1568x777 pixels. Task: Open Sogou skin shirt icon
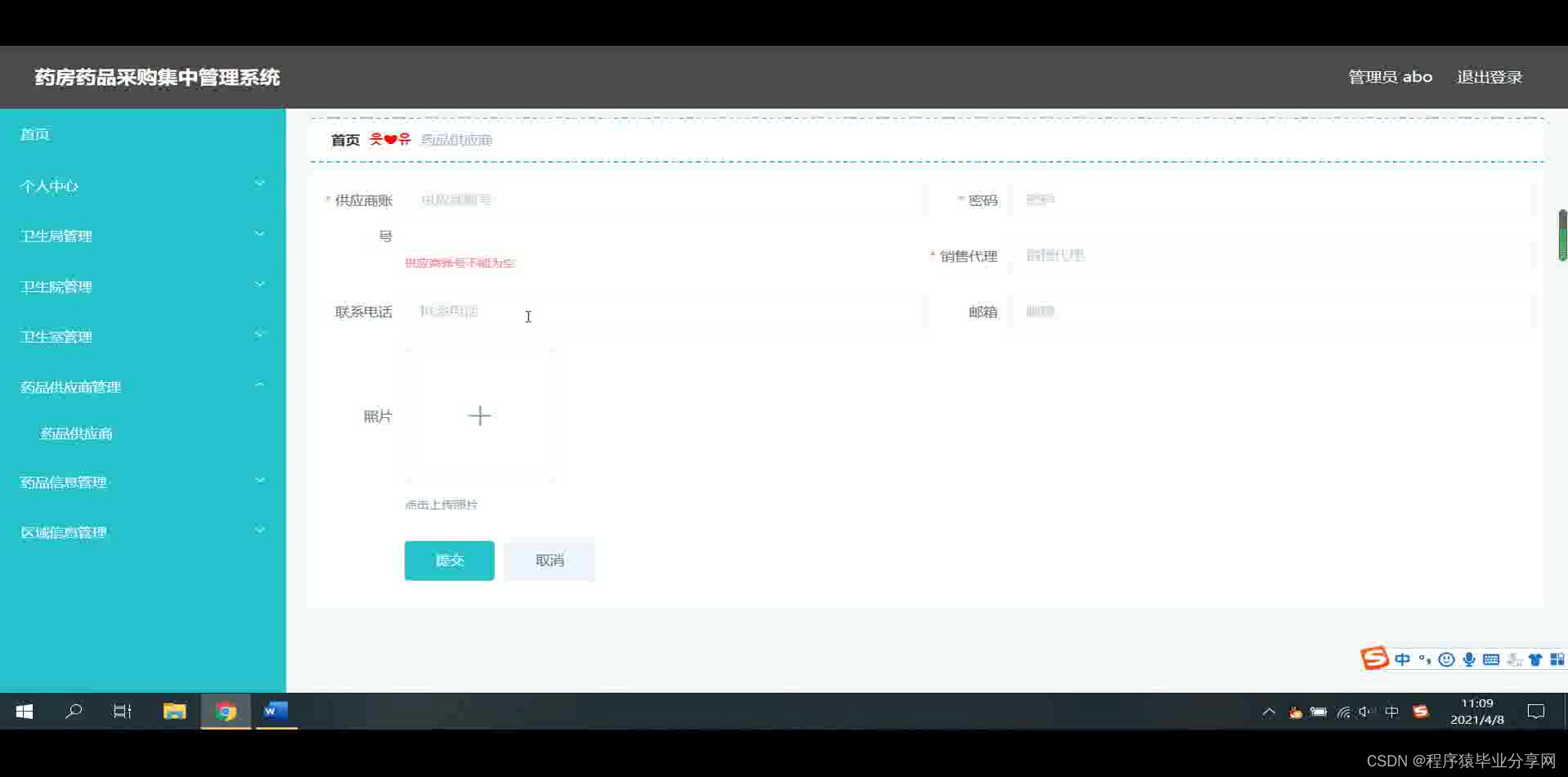point(1535,660)
